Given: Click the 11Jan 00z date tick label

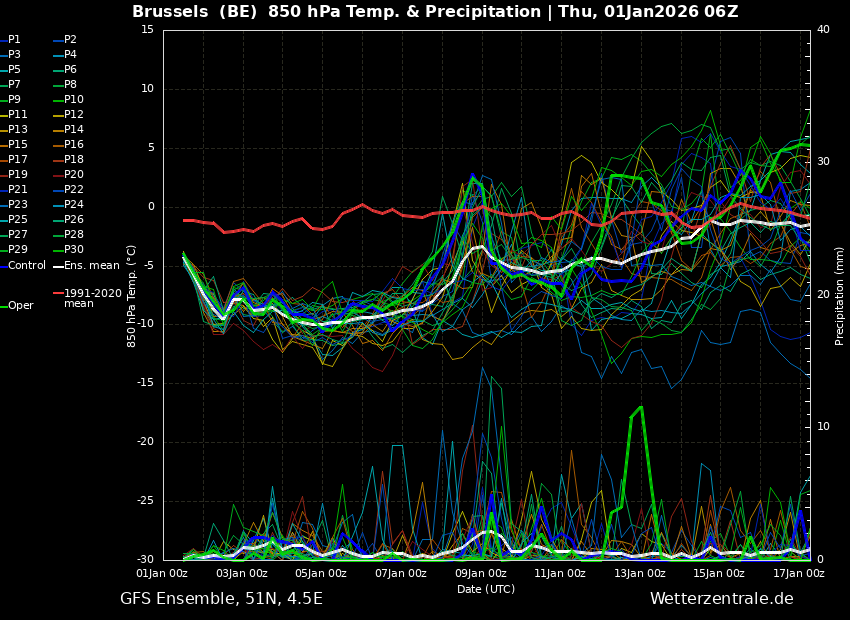Looking at the screenshot, I should click(561, 573).
